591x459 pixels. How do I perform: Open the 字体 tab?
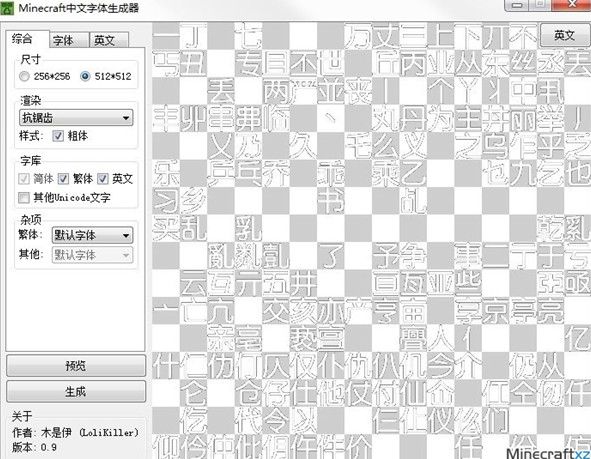(x=69, y=40)
